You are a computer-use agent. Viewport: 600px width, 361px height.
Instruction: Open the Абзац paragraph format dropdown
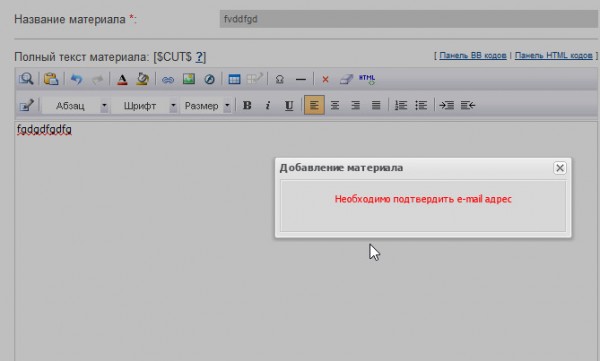pos(75,105)
